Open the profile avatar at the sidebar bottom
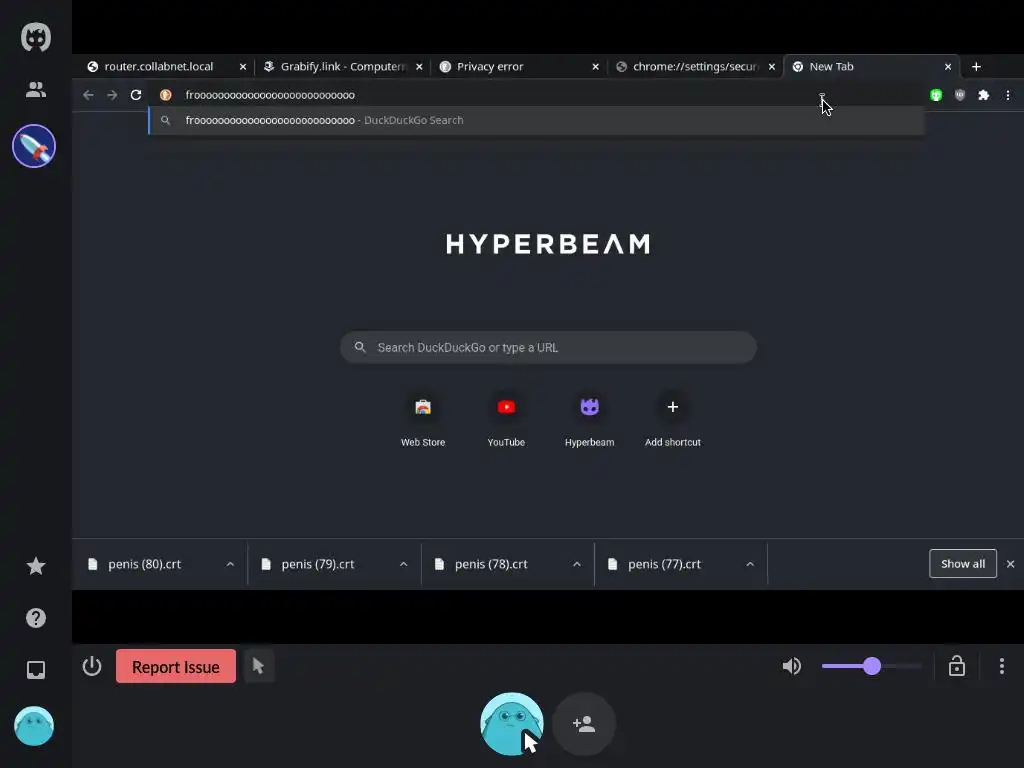 tap(34, 726)
